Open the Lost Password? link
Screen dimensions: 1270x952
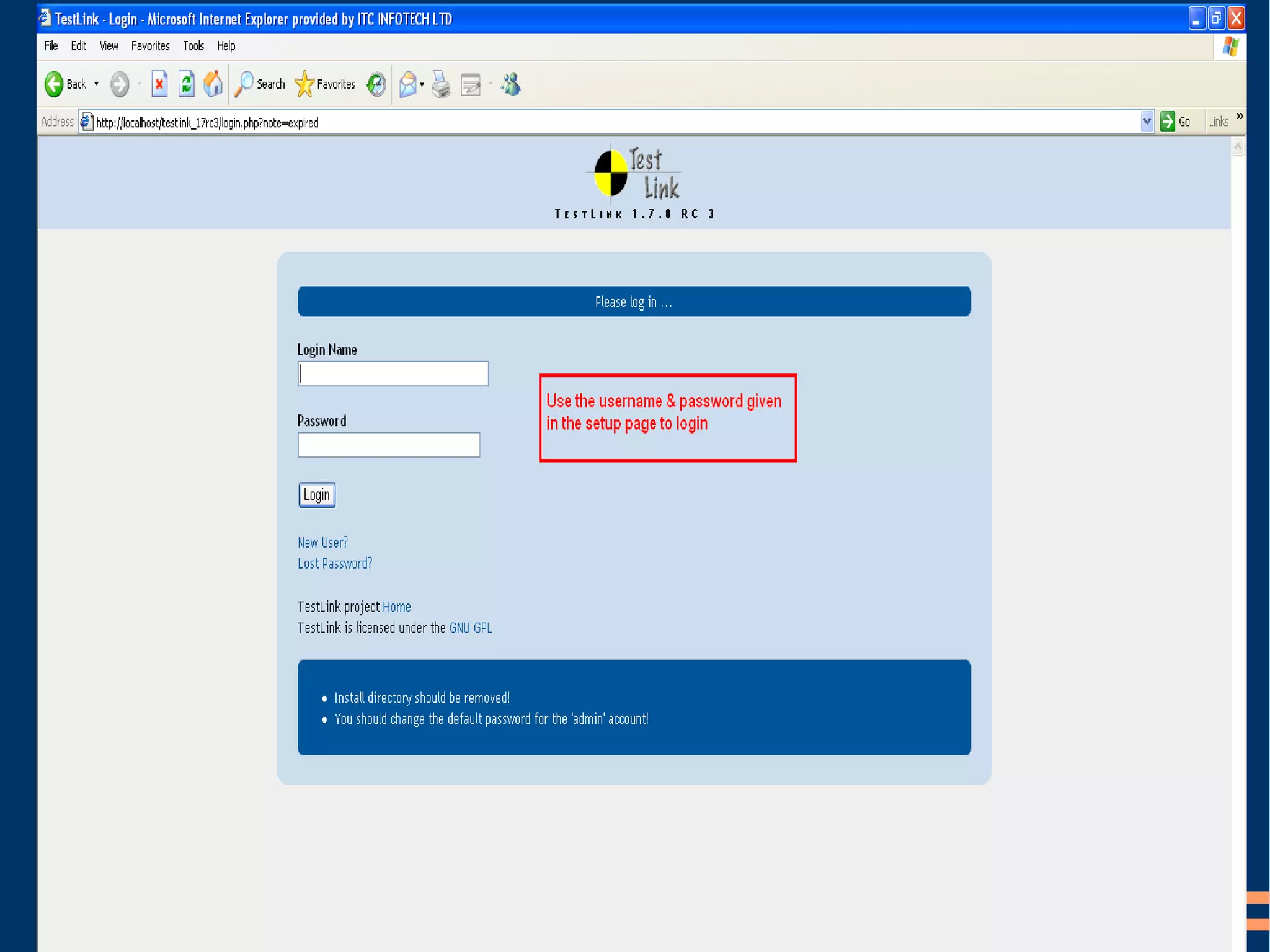click(335, 564)
